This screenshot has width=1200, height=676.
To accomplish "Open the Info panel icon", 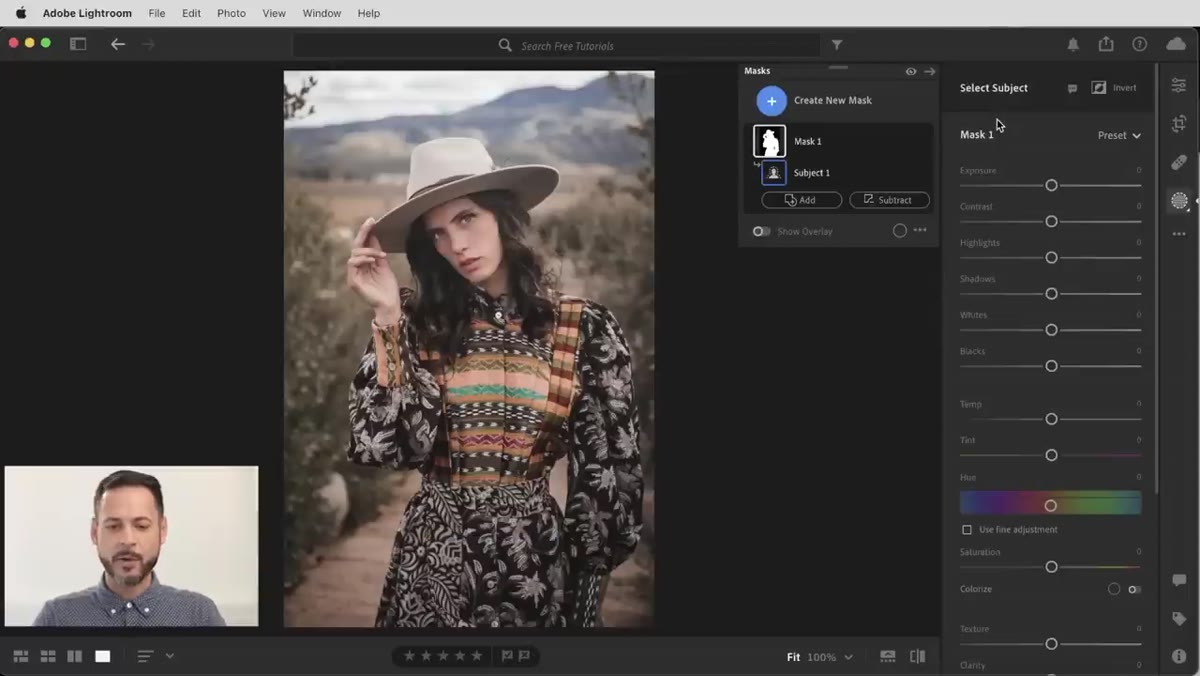I will pos(1179,656).
